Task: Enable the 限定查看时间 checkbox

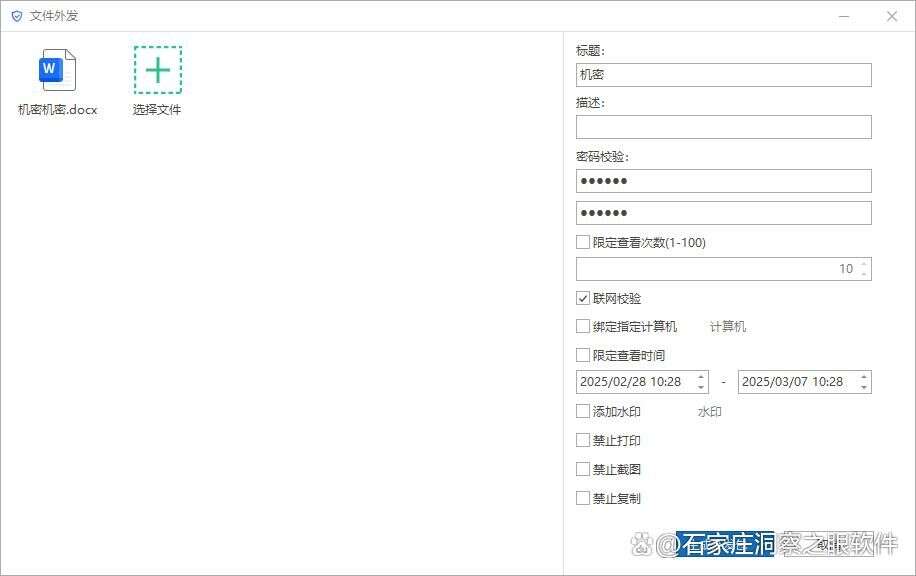Action: tap(582, 354)
